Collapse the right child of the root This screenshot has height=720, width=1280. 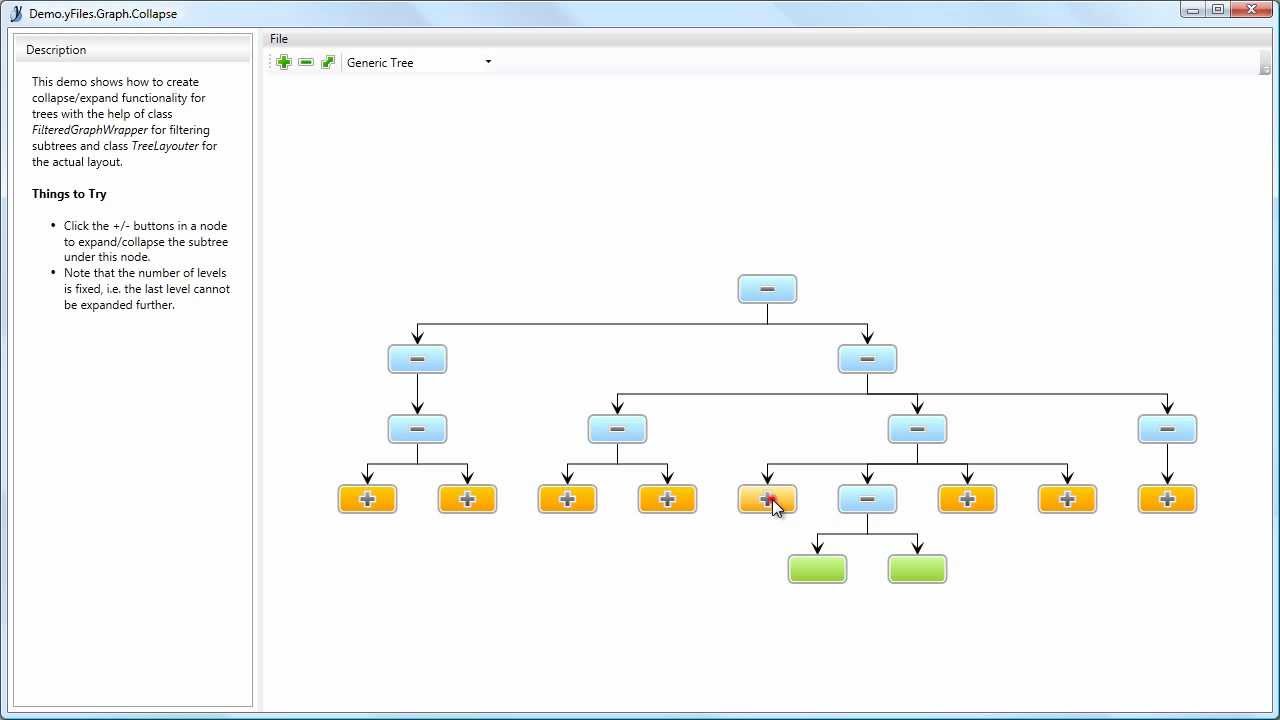[867, 359]
